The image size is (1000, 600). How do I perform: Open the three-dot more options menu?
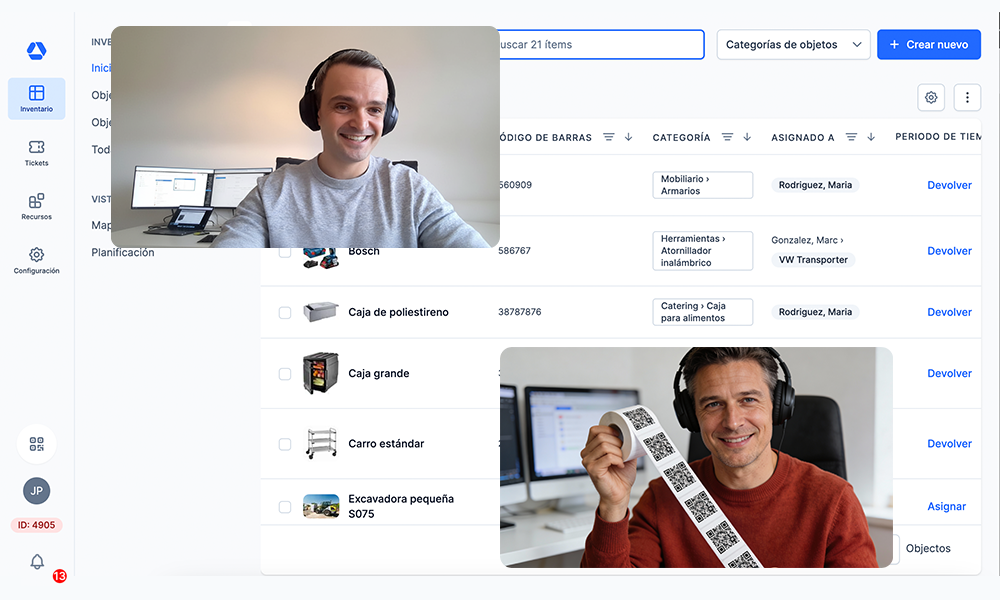pos(967,97)
